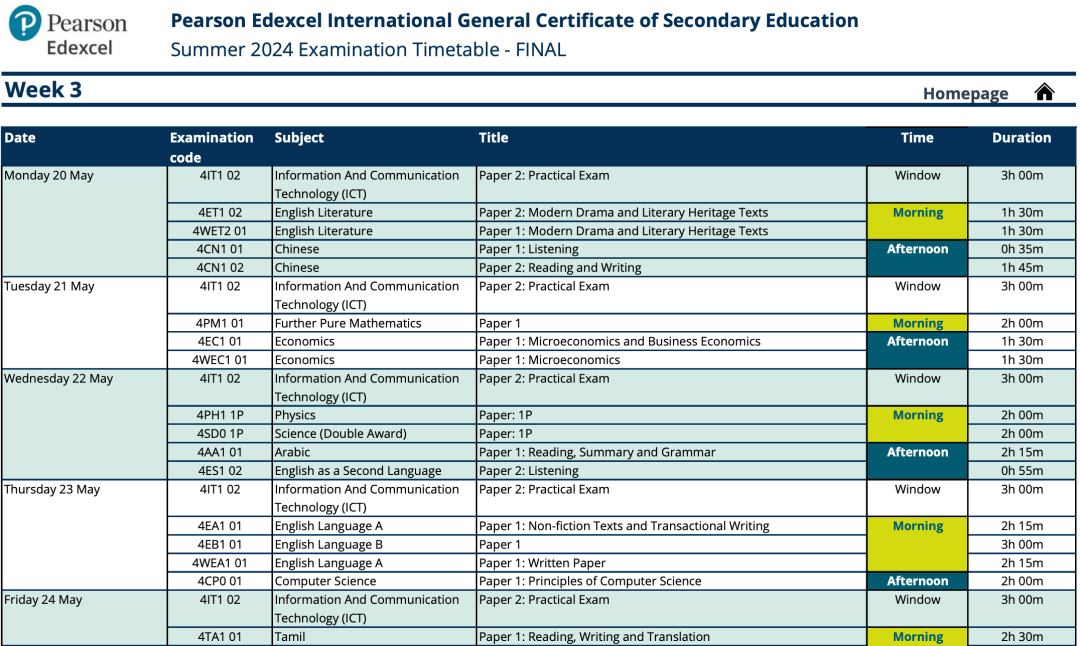Click the 0h 55m duration cell

coord(1021,471)
